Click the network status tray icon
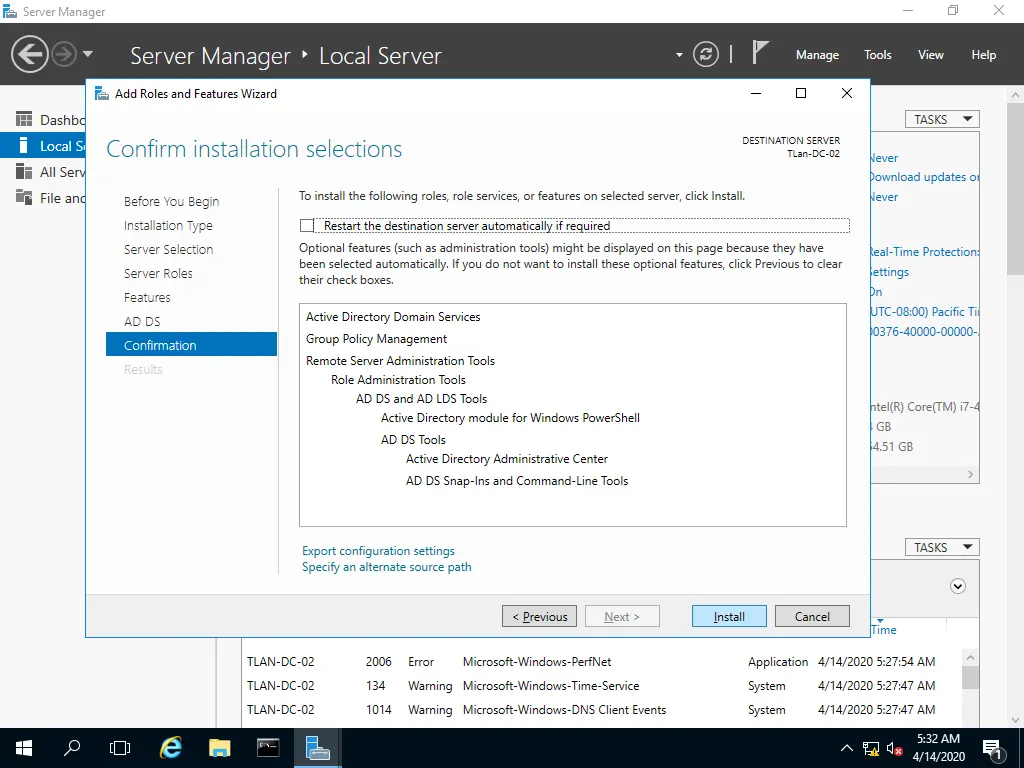Viewport: 1024px width, 768px height. coord(871,748)
